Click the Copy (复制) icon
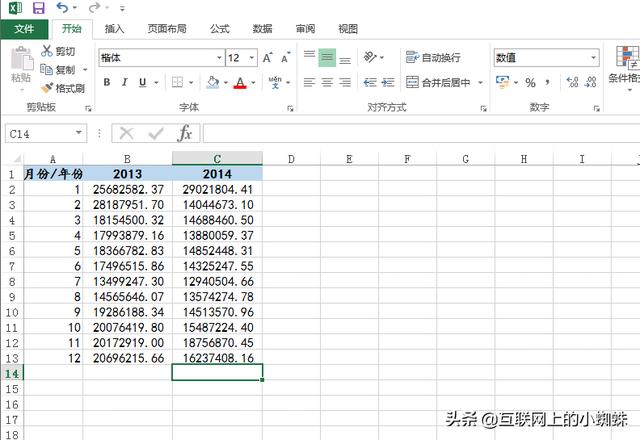 coord(46,69)
